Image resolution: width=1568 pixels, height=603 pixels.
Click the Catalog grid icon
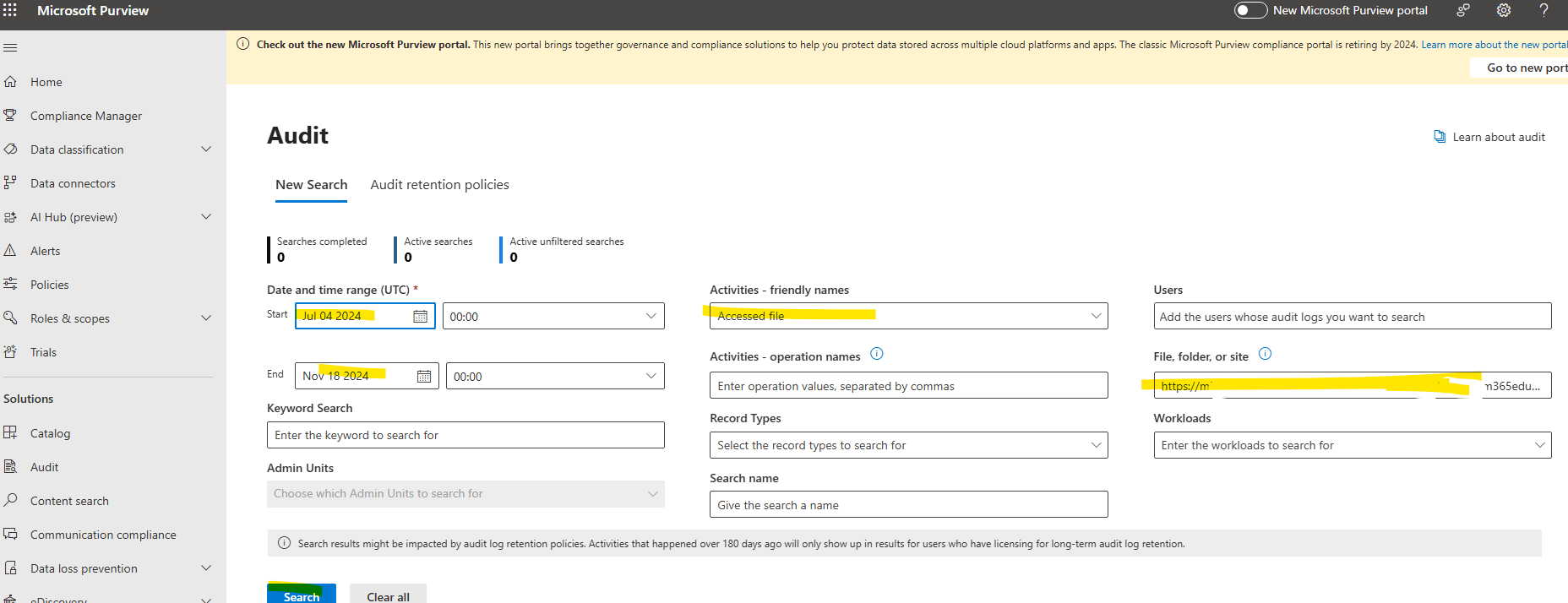tap(10, 433)
